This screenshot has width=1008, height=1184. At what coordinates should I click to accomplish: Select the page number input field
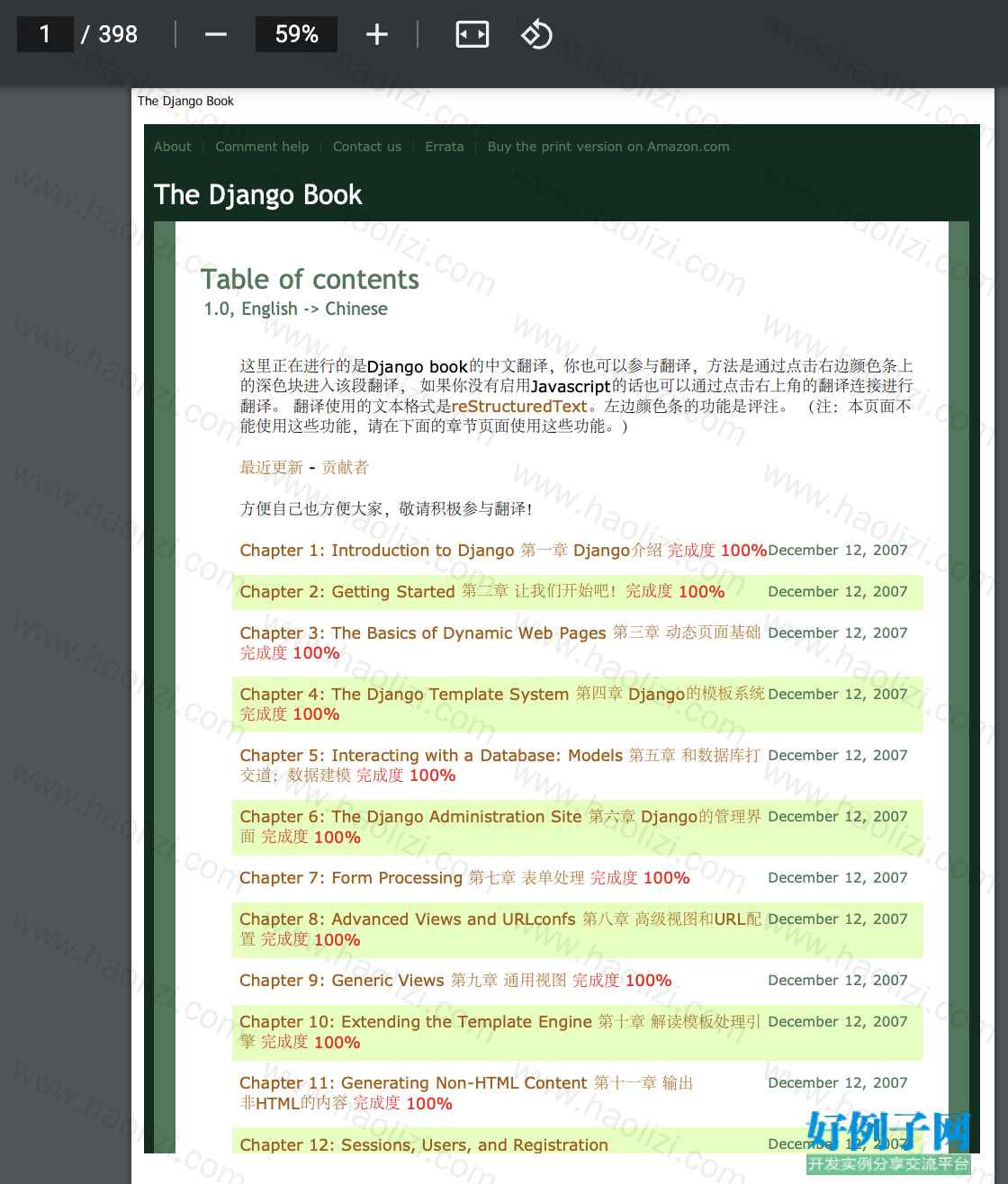point(45,34)
